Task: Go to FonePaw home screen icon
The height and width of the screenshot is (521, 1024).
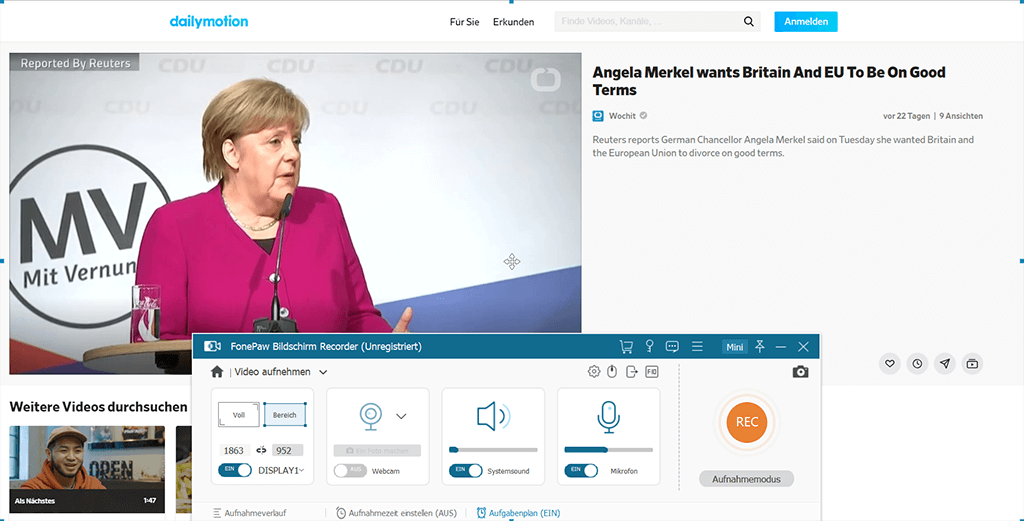Action: pos(217,371)
